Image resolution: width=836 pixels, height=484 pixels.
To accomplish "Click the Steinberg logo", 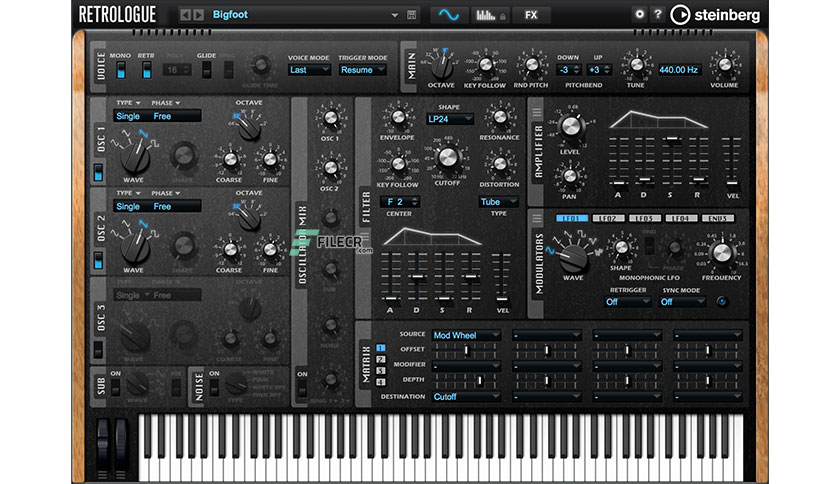I will pyautogui.click(x=715, y=15).
